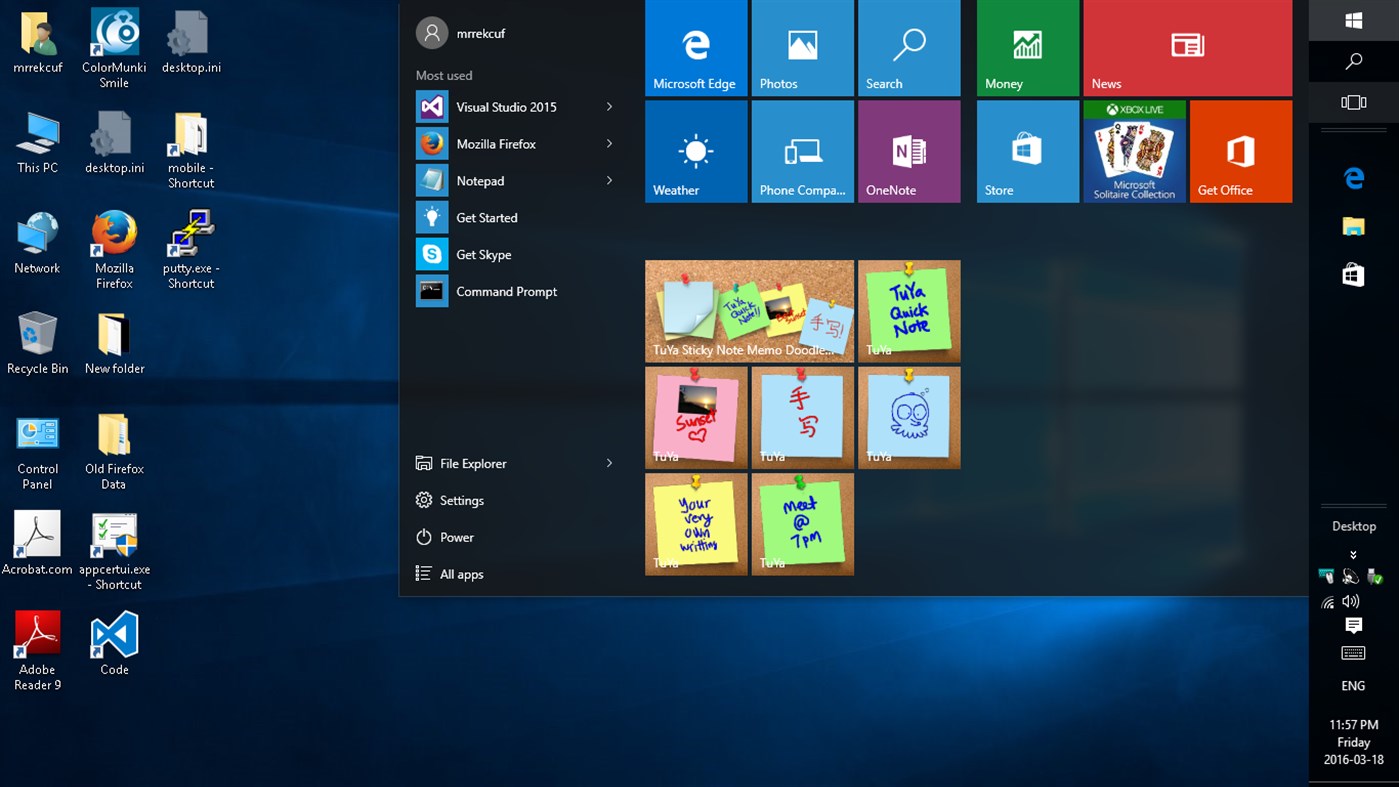Select the Code desktop shortcut
This screenshot has height=787, width=1399.
(114, 644)
